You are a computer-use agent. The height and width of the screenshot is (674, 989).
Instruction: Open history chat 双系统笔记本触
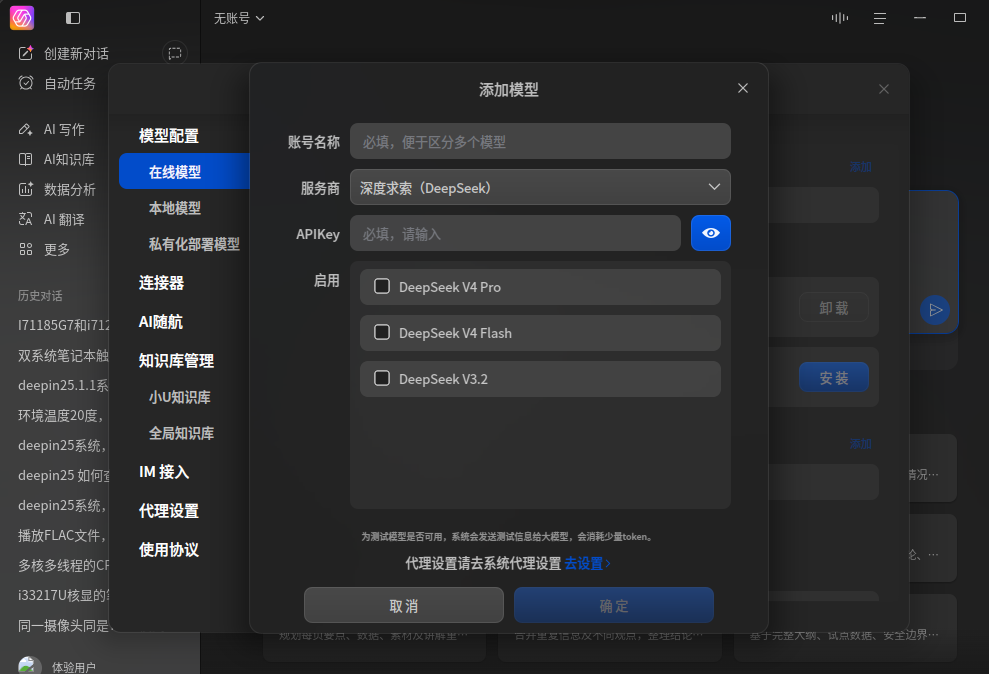point(64,356)
